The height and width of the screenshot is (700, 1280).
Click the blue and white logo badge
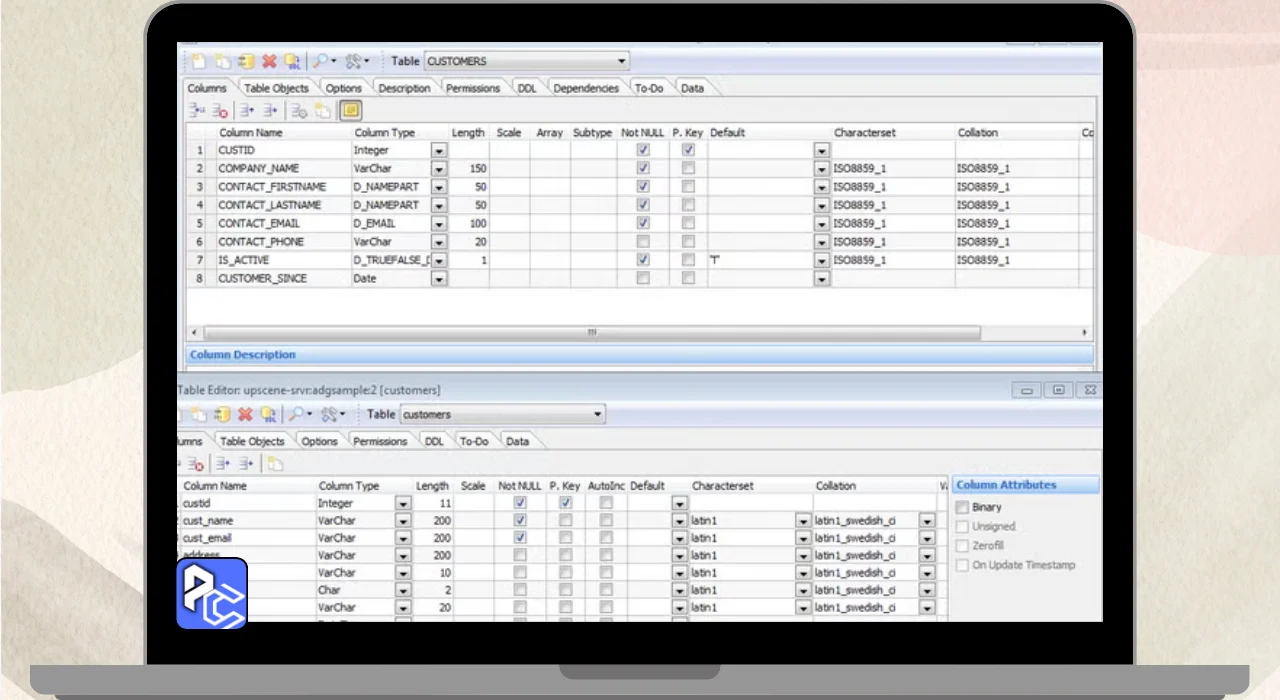click(212, 594)
